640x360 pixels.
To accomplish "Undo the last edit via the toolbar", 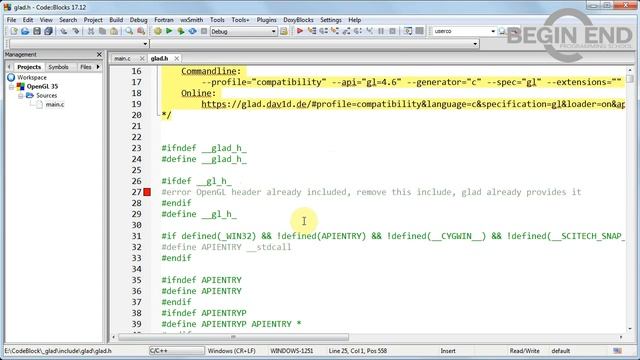I will (64, 31).
